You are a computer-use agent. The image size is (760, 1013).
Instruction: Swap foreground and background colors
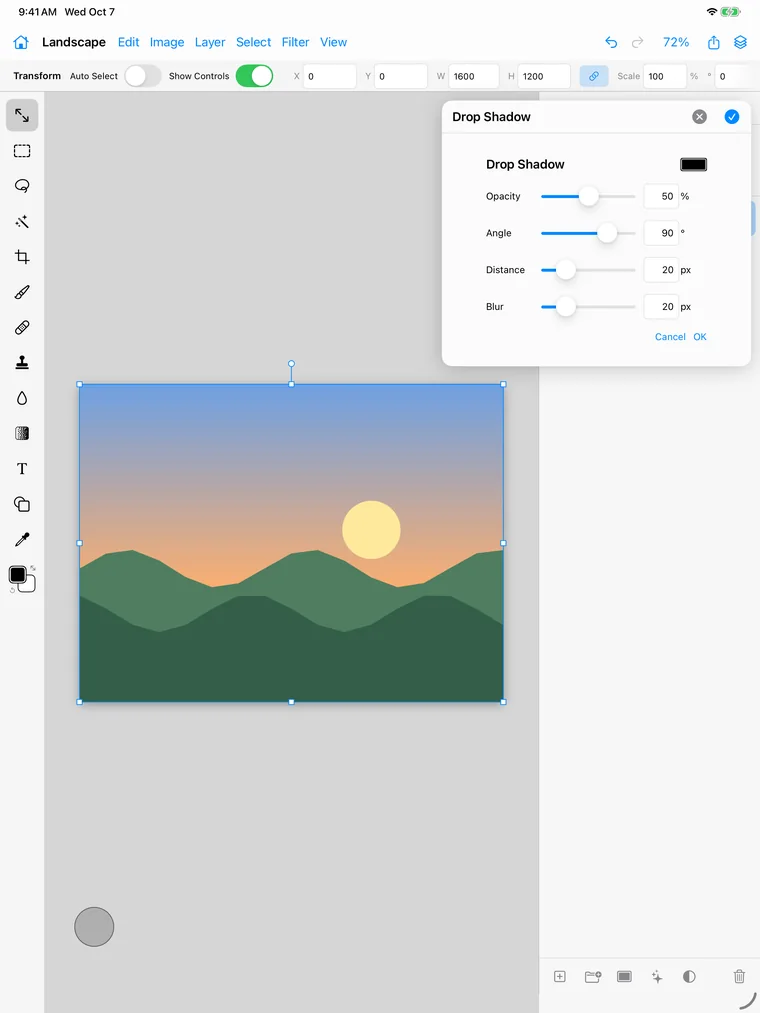33,568
